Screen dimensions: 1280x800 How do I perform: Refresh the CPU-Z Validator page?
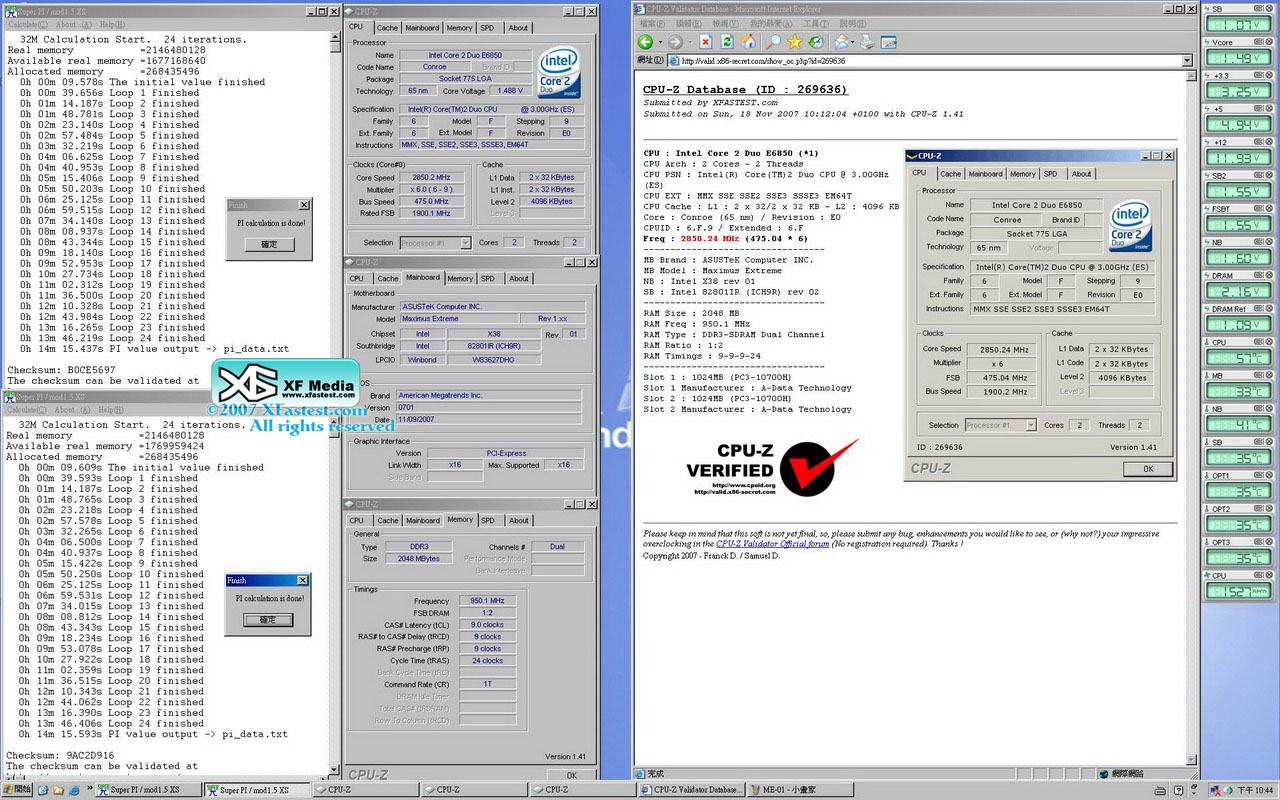coord(727,42)
